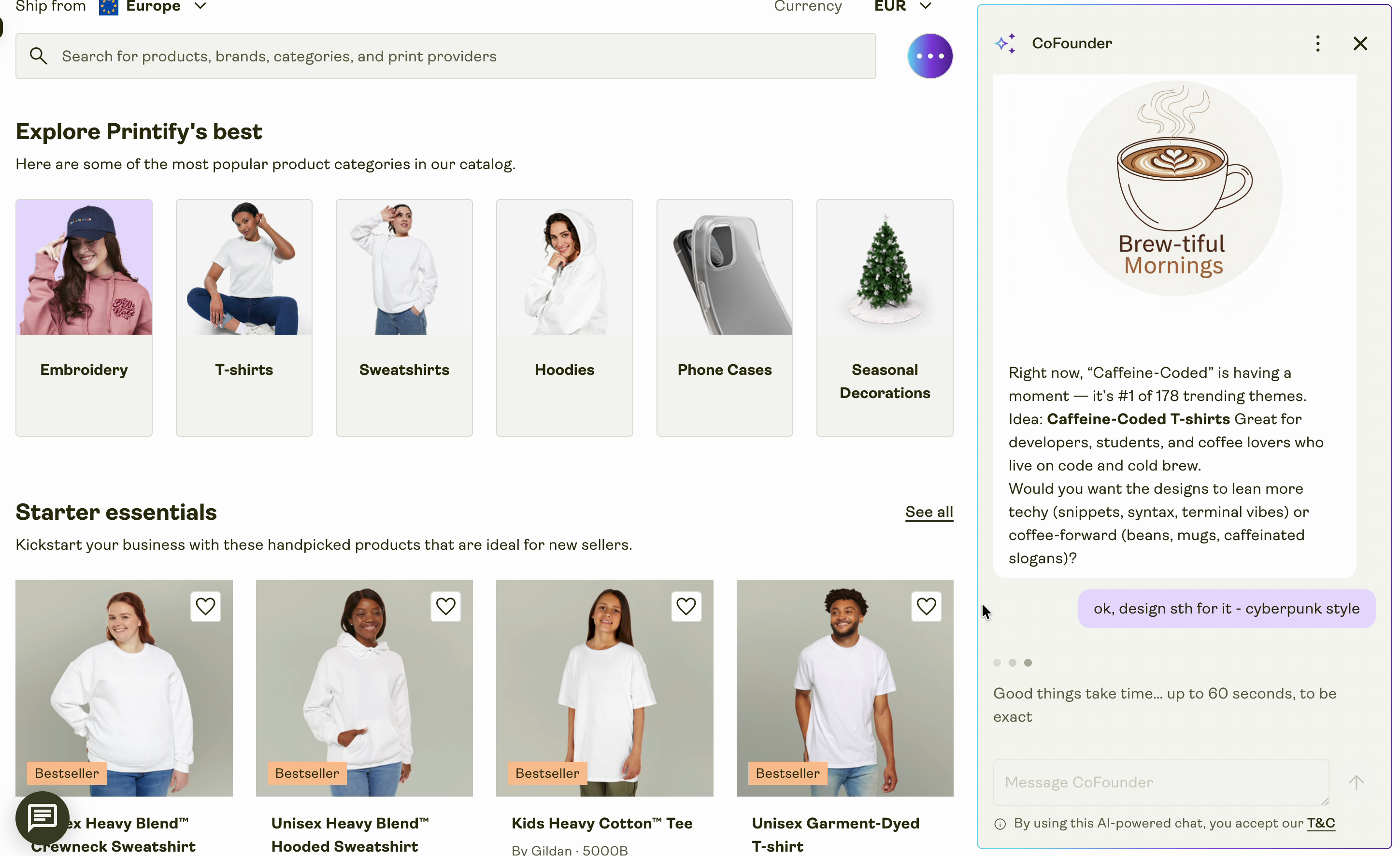Favorite the Kids Heavy Cotton Tee

coord(686,606)
